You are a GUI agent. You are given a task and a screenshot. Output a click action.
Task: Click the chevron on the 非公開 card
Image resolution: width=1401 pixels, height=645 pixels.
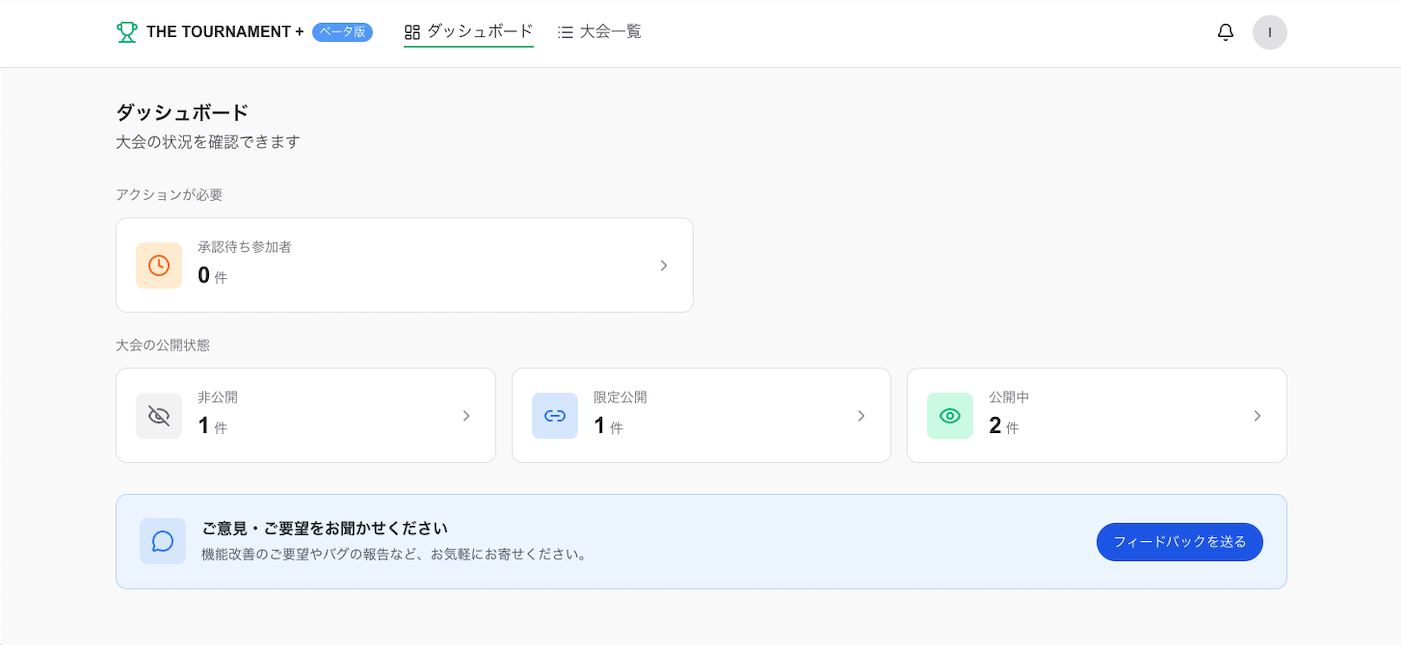click(466, 416)
